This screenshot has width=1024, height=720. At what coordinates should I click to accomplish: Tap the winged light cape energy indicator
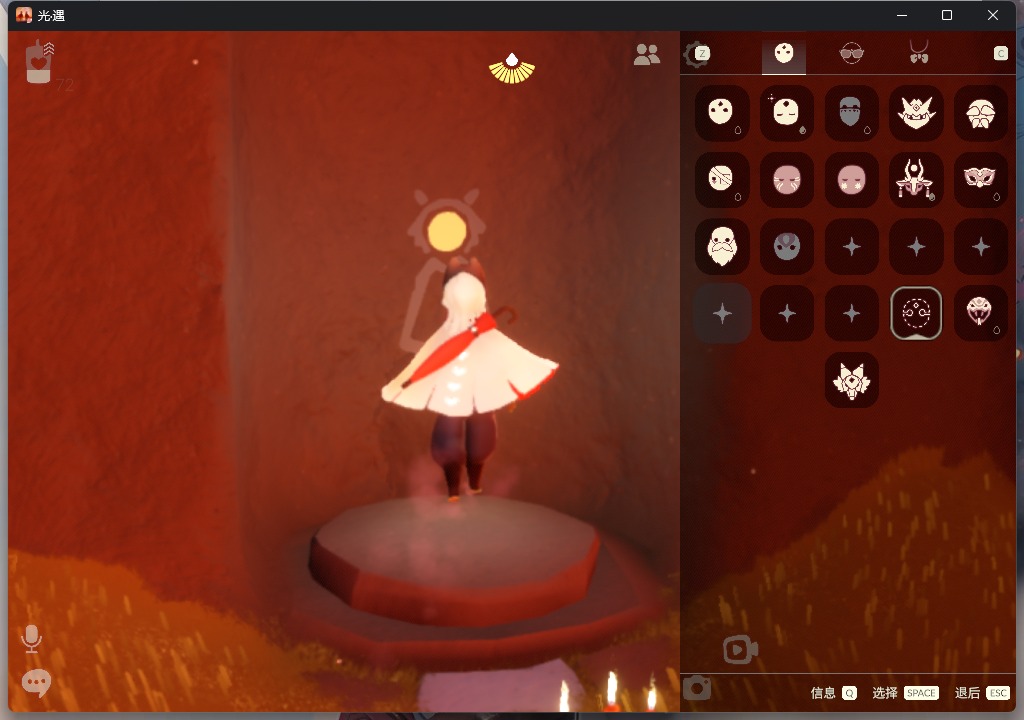512,69
